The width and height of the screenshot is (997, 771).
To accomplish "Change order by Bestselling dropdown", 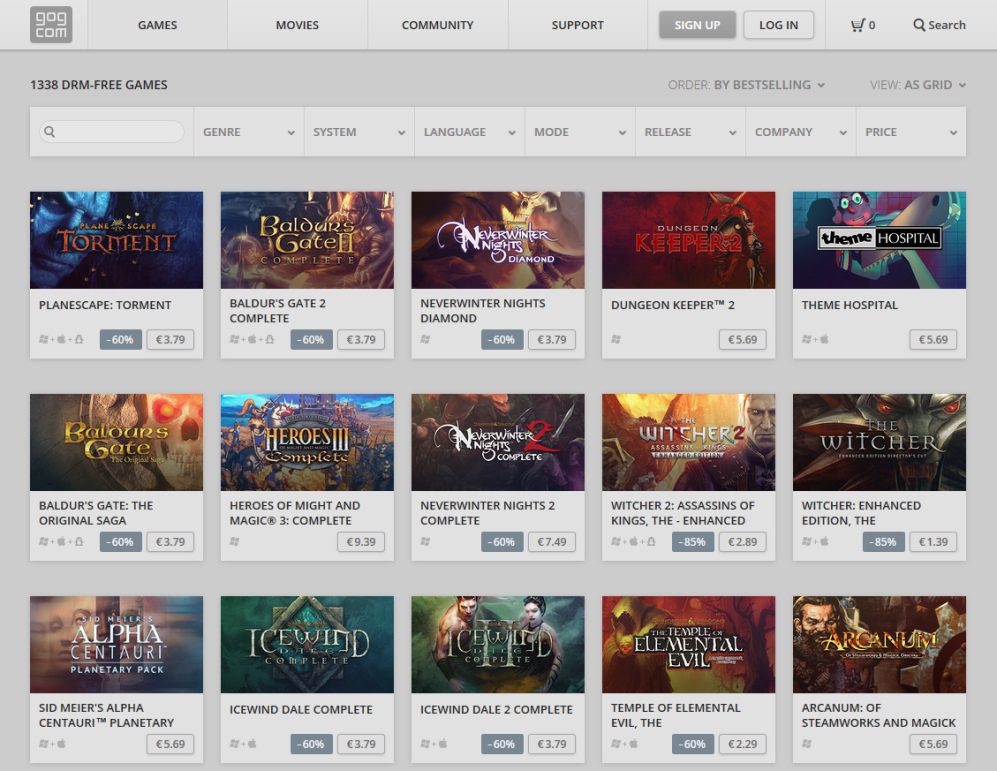I will [x=769, y=85].
